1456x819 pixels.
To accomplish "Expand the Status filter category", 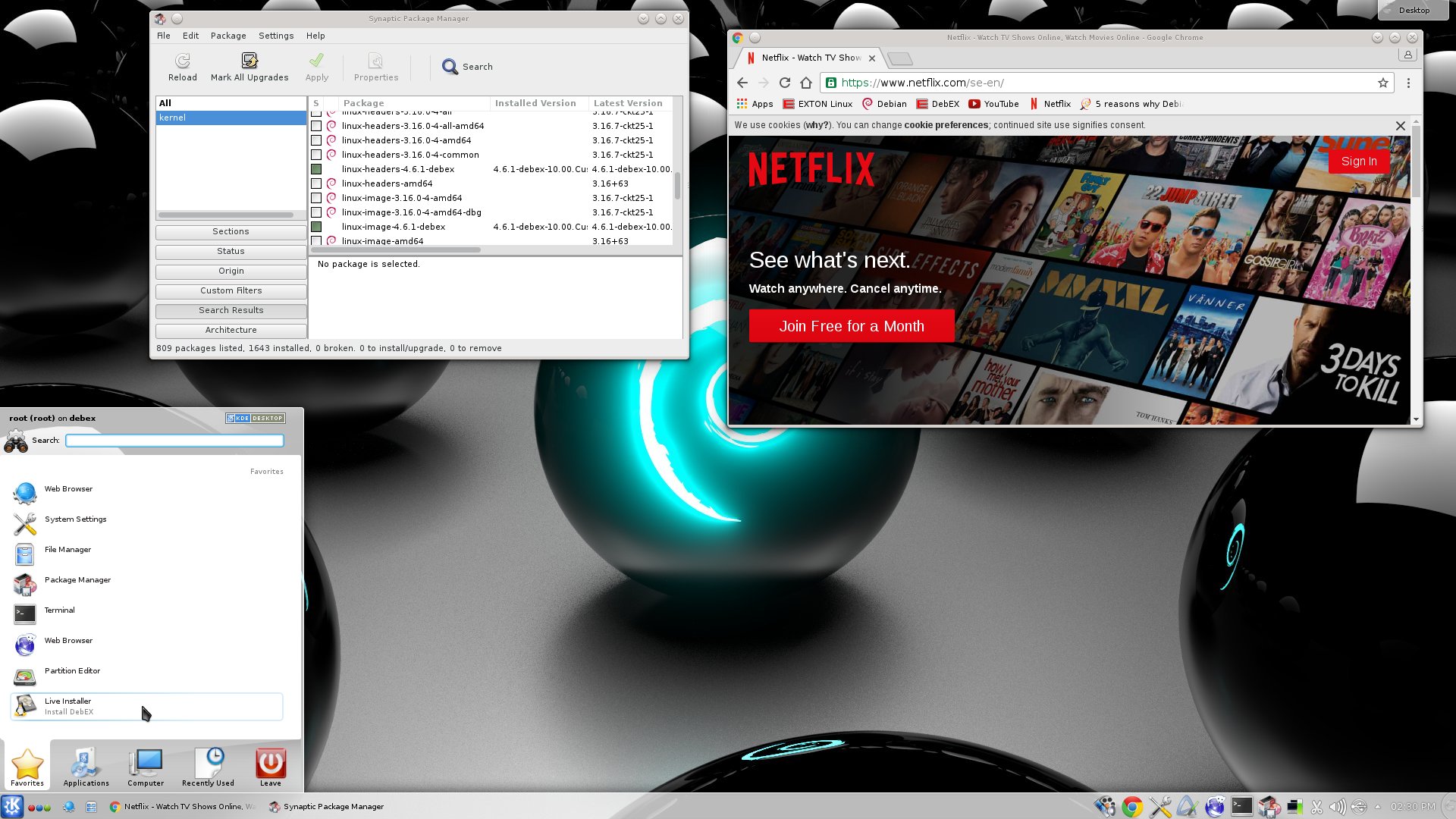I will pyautogui.click(x=230, y=250).
